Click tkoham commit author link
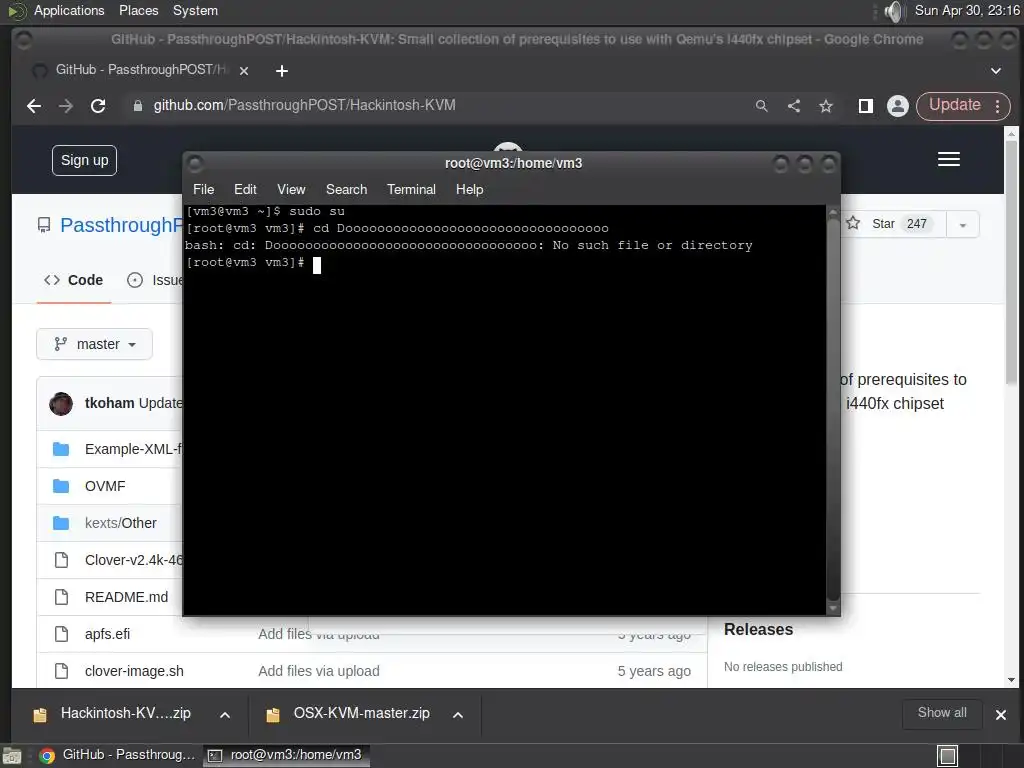 coord(110,403)
